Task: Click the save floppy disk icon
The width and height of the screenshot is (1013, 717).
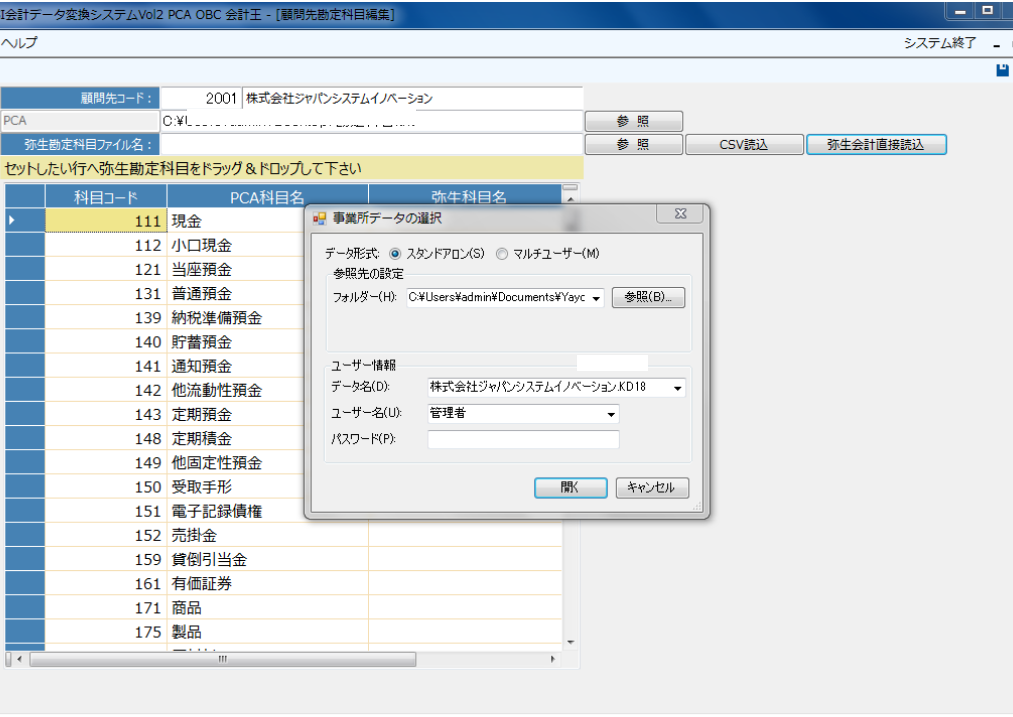Action: point(1002,70)
